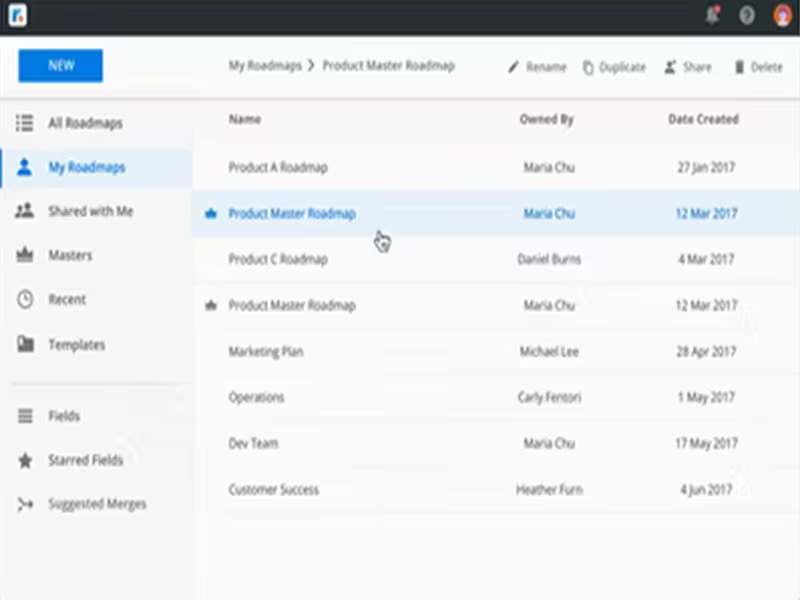Click the Starred Fields star icon
The image size is (800, 600).
[25, 460]
